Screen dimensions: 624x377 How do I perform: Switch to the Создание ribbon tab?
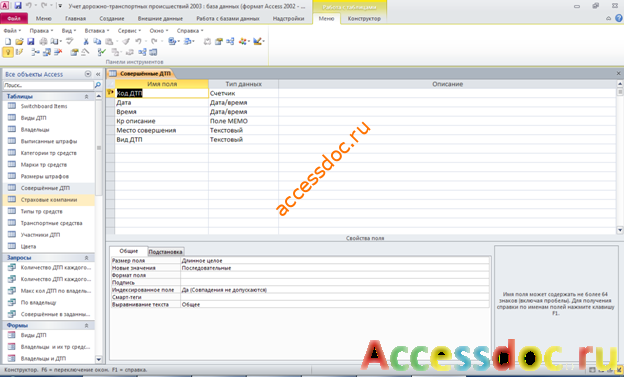point(112,18)
